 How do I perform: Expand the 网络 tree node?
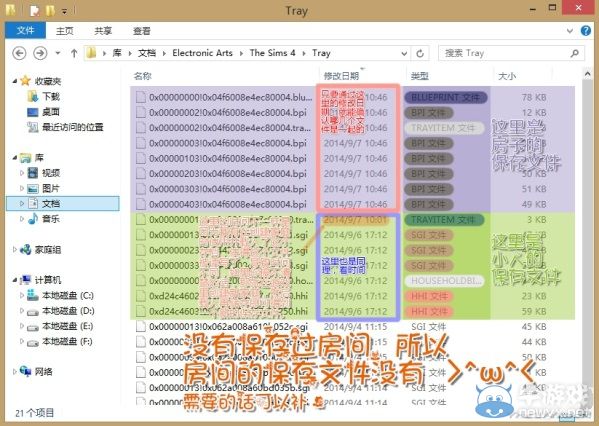(15, 371)
